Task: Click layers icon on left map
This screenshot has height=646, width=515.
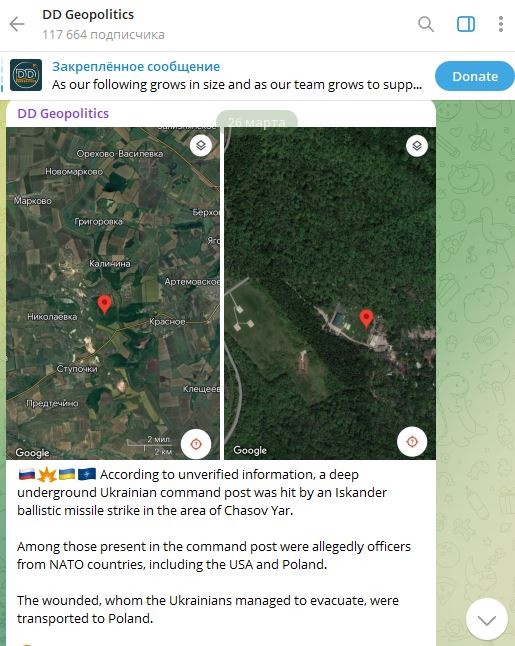Action: tap(201, 145)
